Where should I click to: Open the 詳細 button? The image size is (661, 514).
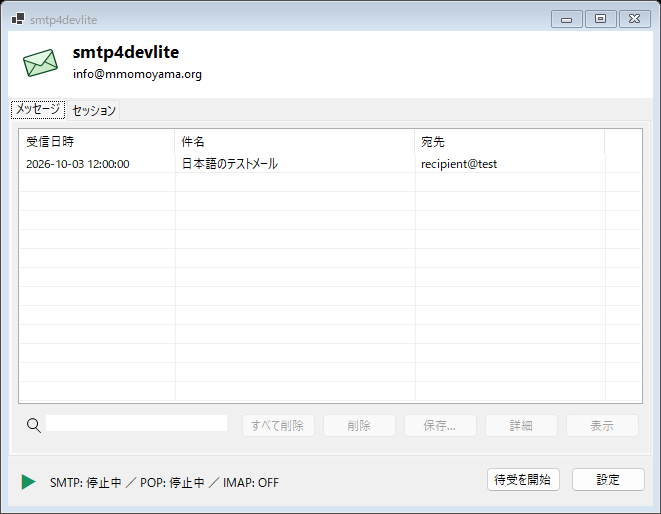click(x=521, y=425)
